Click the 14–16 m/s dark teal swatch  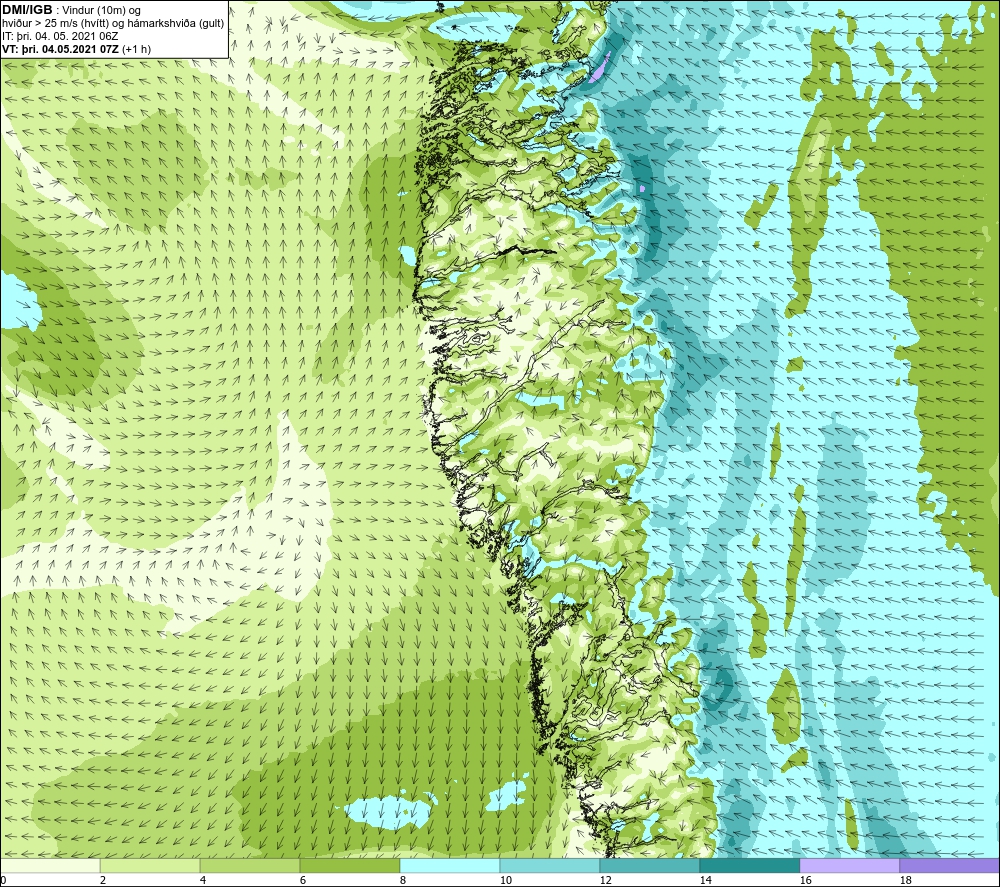pyautogui.click(x=749, y=866)
